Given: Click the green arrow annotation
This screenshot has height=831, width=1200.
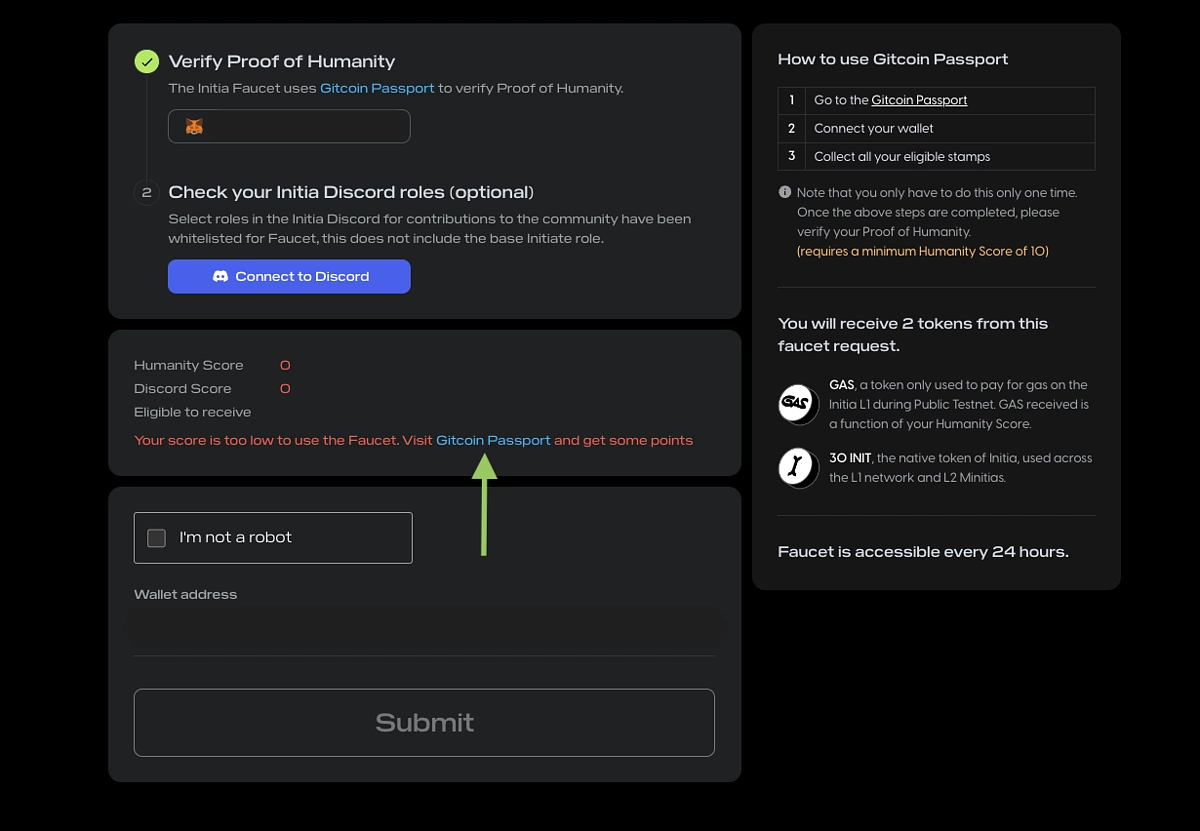Looking at the screenshot, I should pos(484,505).
